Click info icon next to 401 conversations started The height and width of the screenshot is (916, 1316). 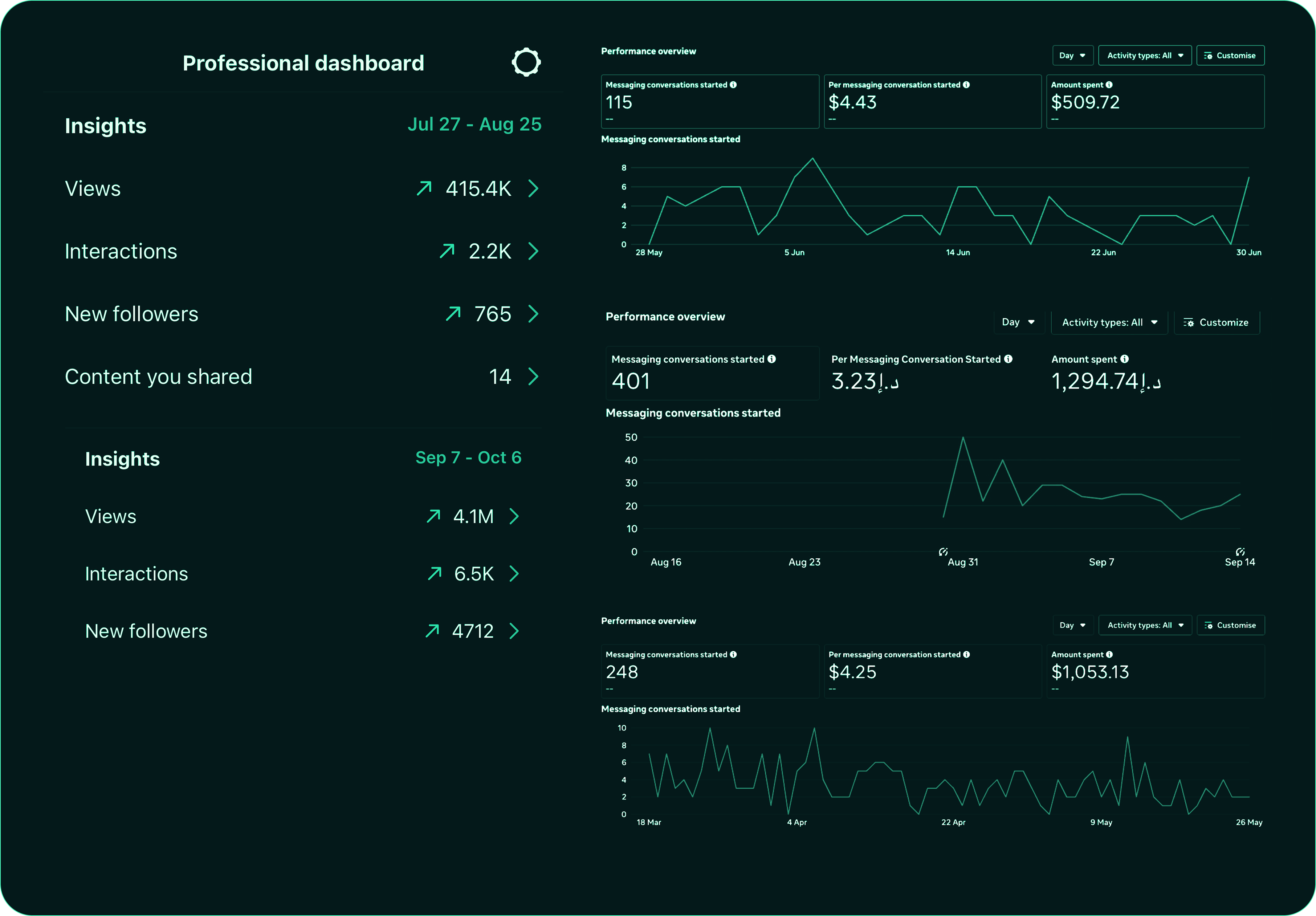click(771, 359)
